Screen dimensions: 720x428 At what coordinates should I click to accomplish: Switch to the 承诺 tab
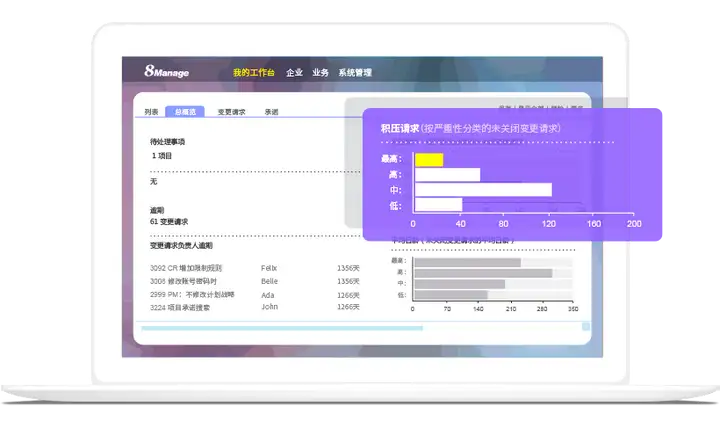click(271, 112)
